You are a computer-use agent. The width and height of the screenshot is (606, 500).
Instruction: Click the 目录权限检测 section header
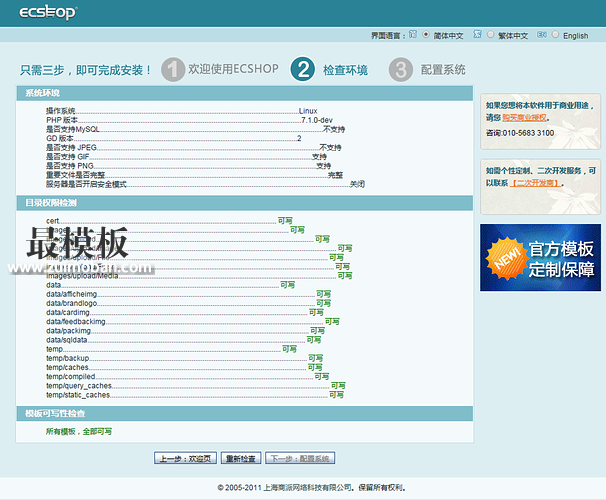tap(244, 203)
